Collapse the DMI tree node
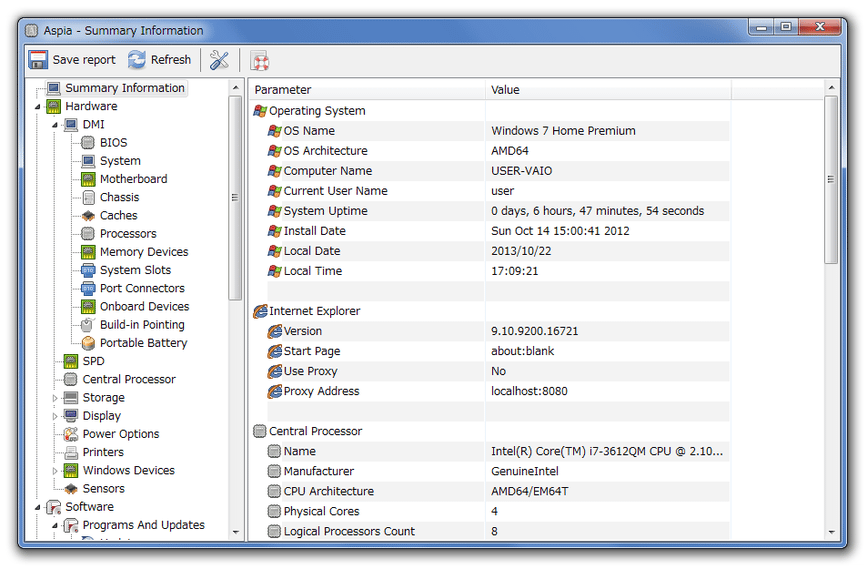 55,125
